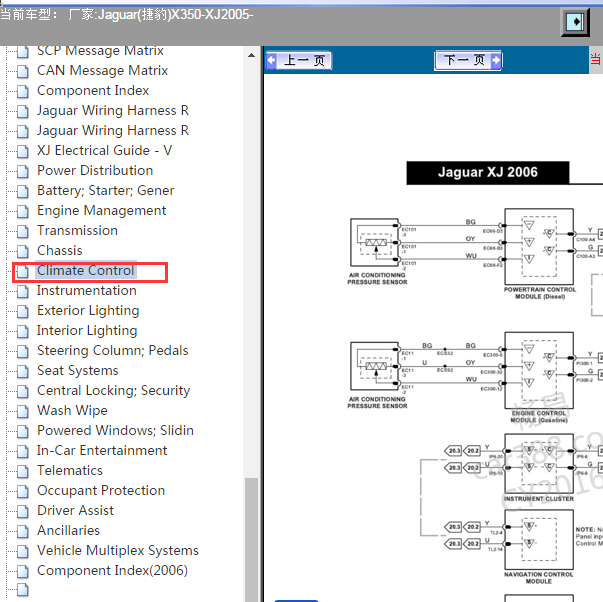Open XJ Electrical Guide - V entry
The height and width of the screenshot is (602, 603).
pos(104,150)
